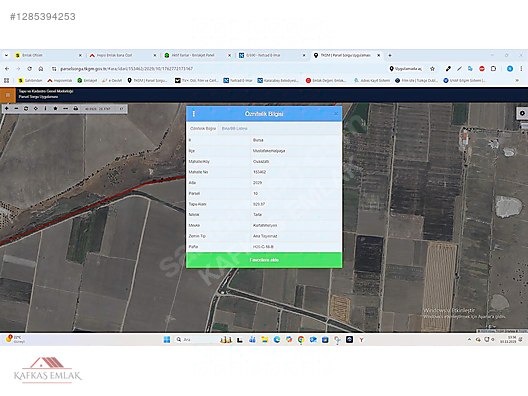
Task: Open a new browser tab with plus
Action: pos(390,55)
